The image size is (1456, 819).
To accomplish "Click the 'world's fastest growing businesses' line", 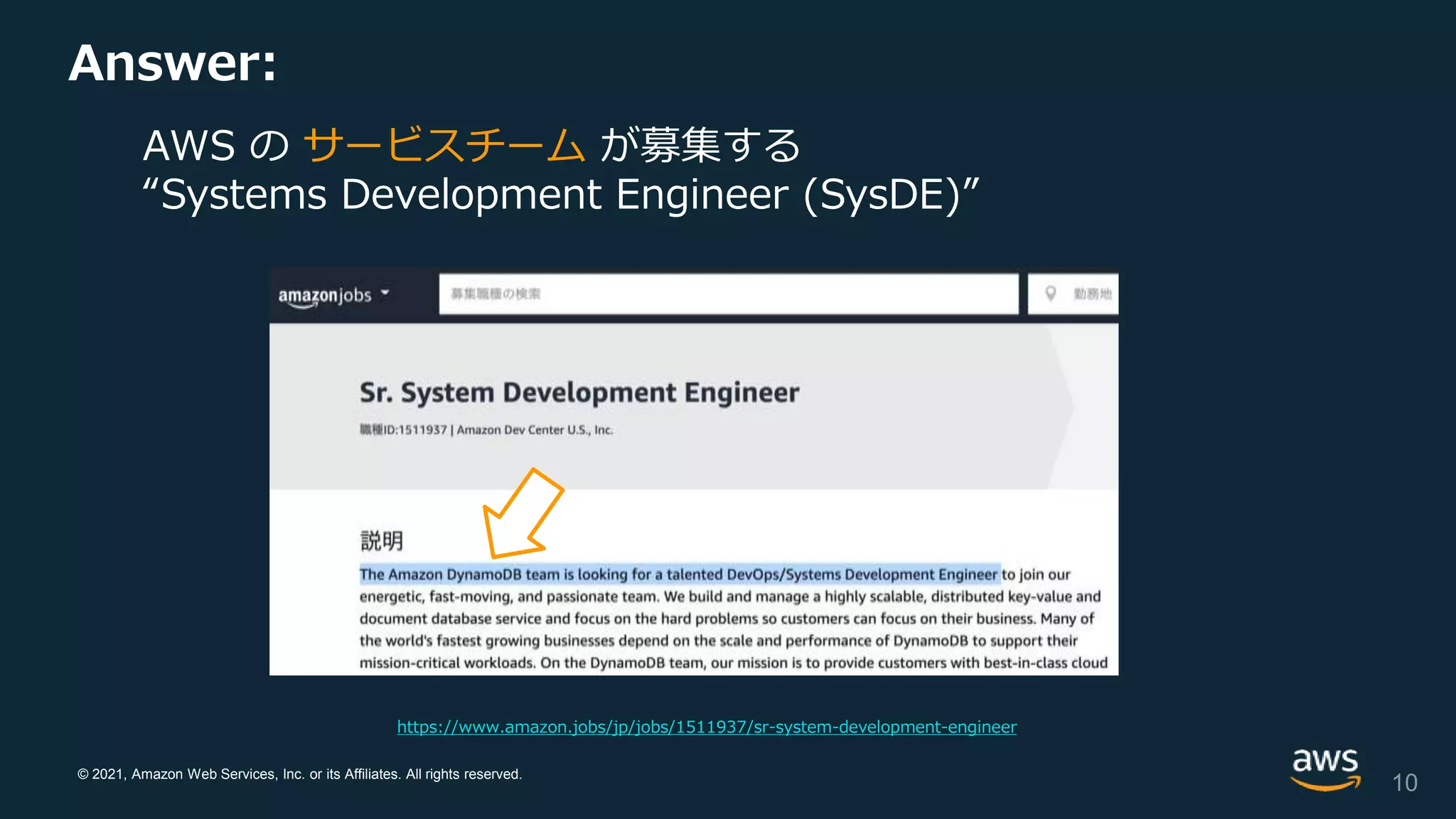I will (719, 641).
